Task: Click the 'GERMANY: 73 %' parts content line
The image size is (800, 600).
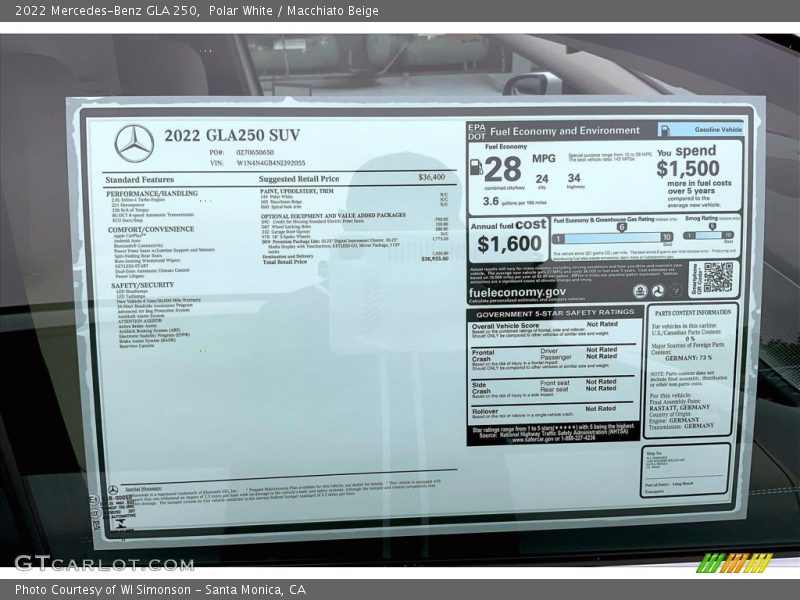Action: 688,358
